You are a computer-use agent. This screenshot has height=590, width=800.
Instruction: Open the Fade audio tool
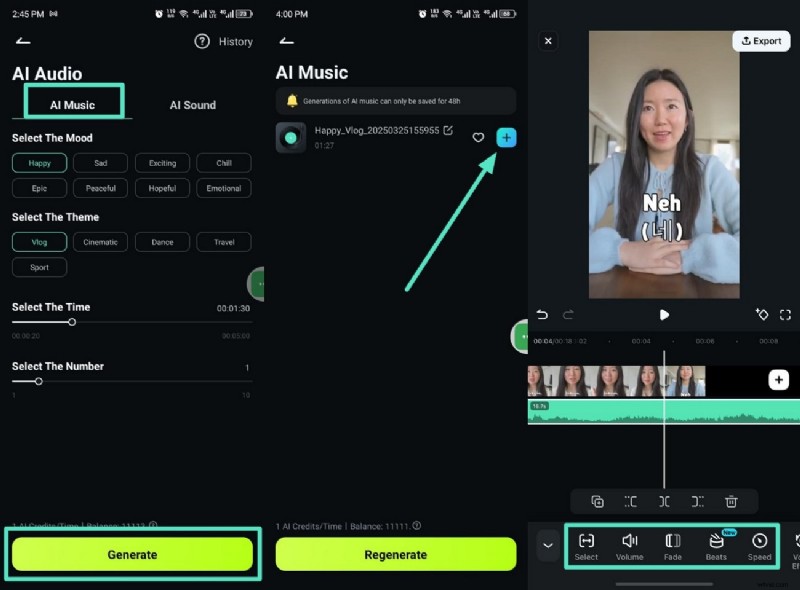pos(672,545)
